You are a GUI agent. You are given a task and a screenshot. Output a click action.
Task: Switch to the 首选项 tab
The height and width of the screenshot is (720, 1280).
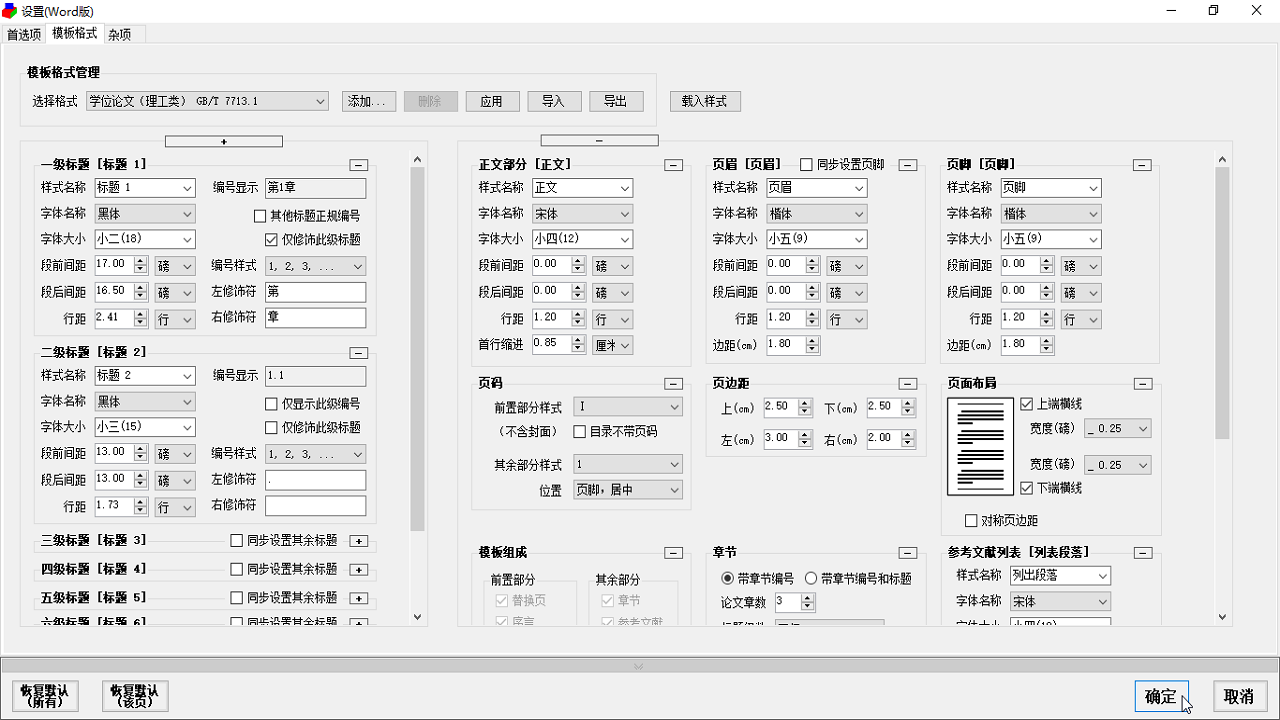tap(23, 33)
